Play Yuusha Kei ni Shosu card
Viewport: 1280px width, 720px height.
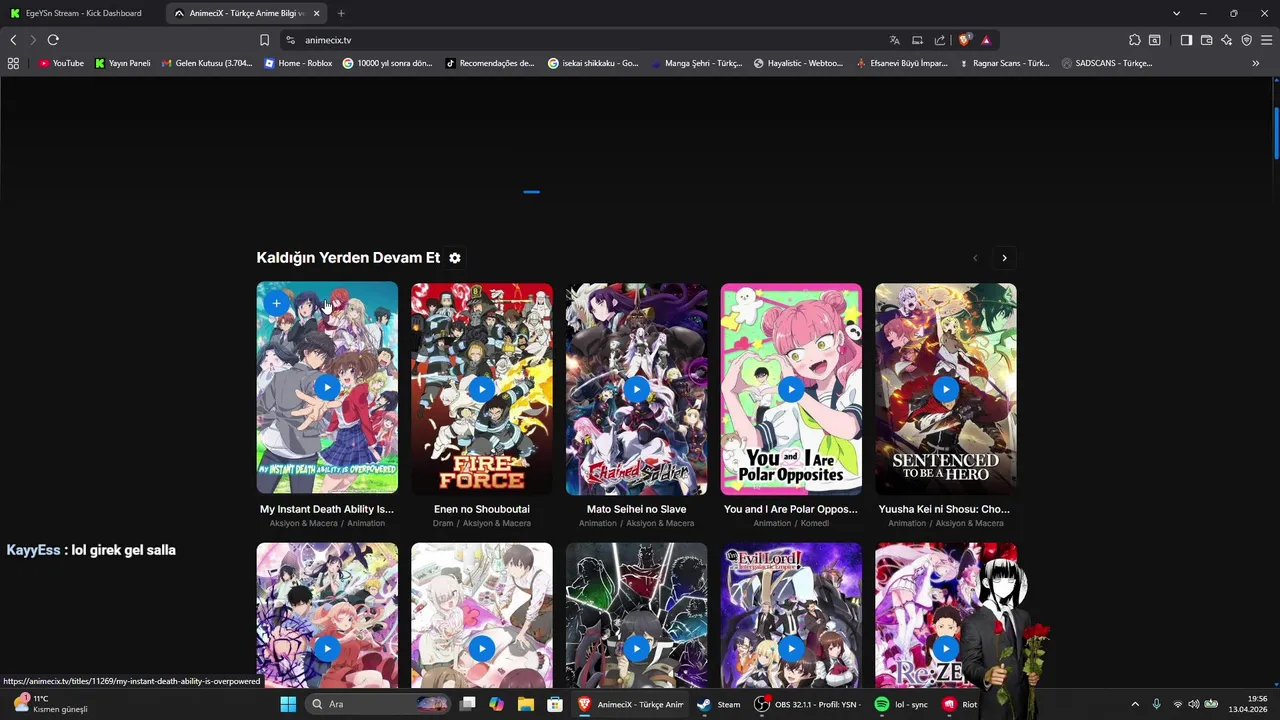pyautogui.click(x=946, y=388)
